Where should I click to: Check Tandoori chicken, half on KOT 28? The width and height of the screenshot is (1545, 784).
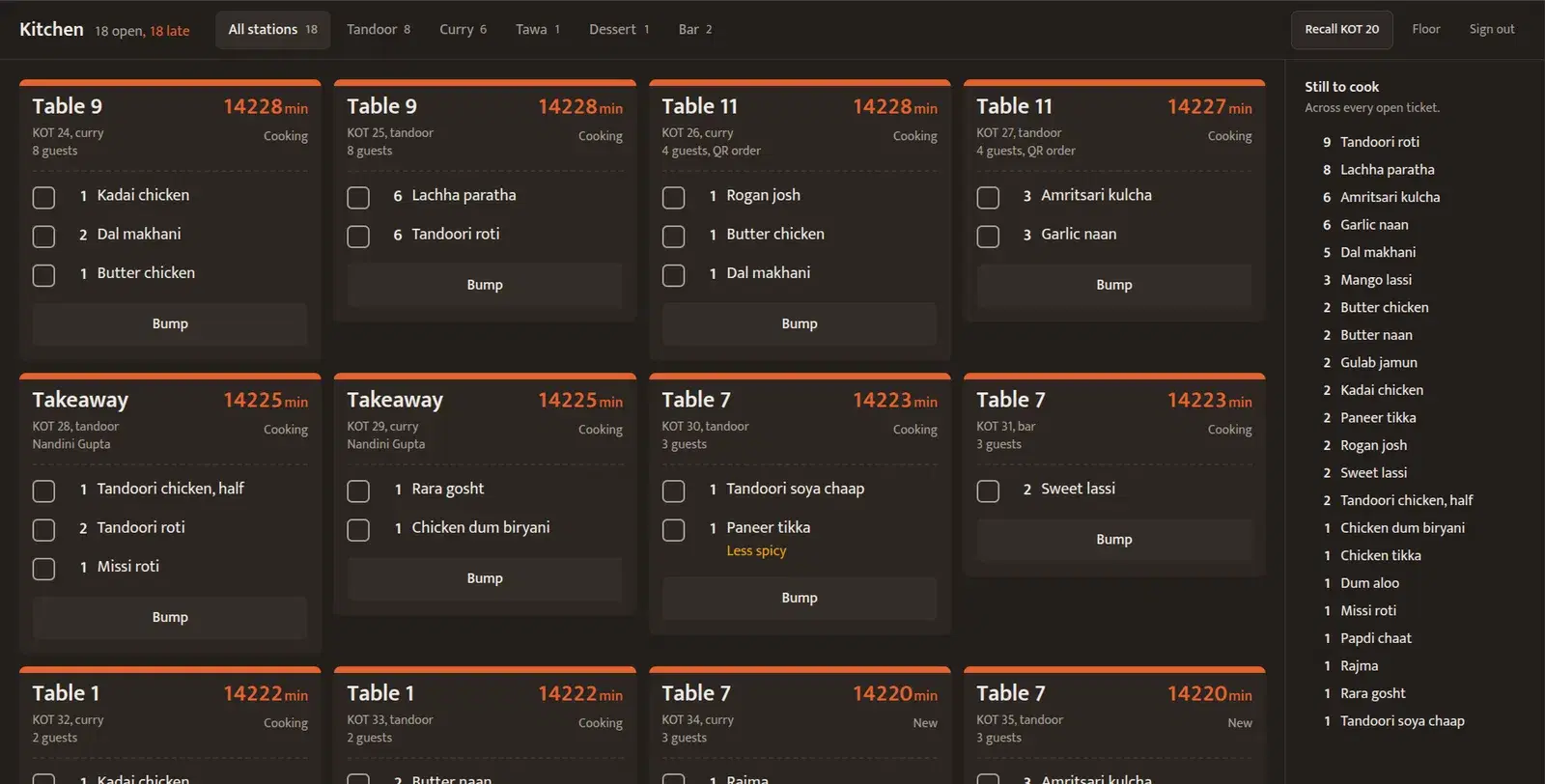(x=43, y=491)
